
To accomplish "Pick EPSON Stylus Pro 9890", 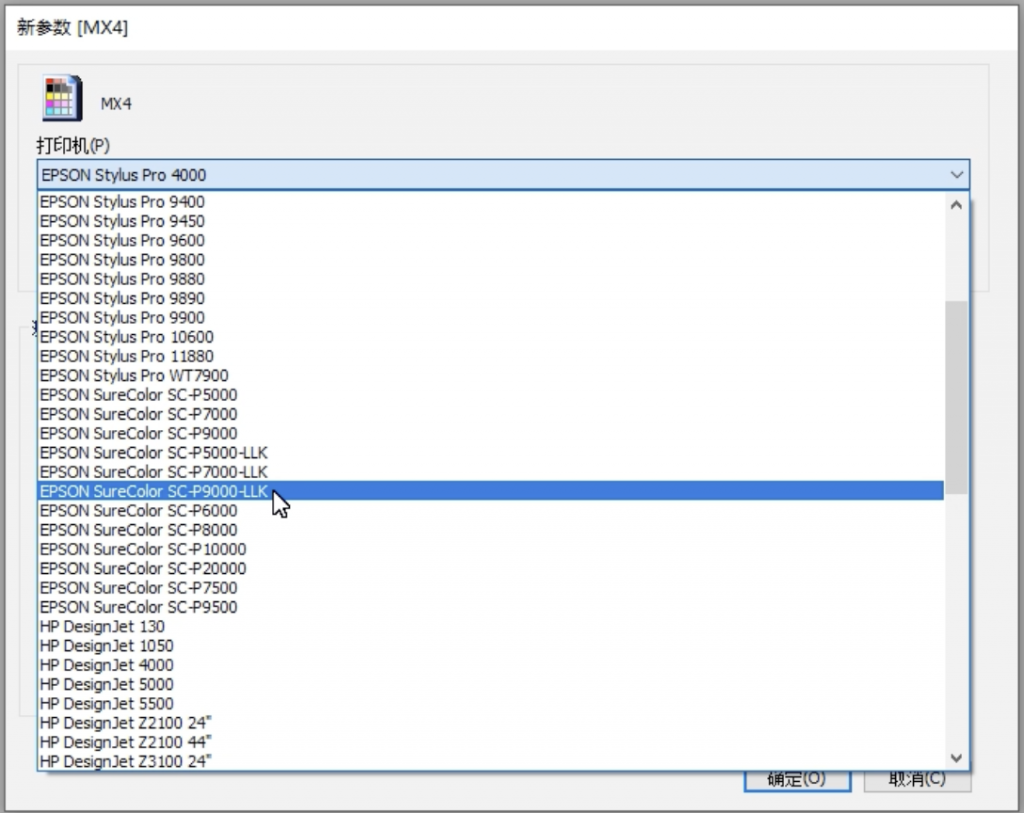I will (490, 298).
